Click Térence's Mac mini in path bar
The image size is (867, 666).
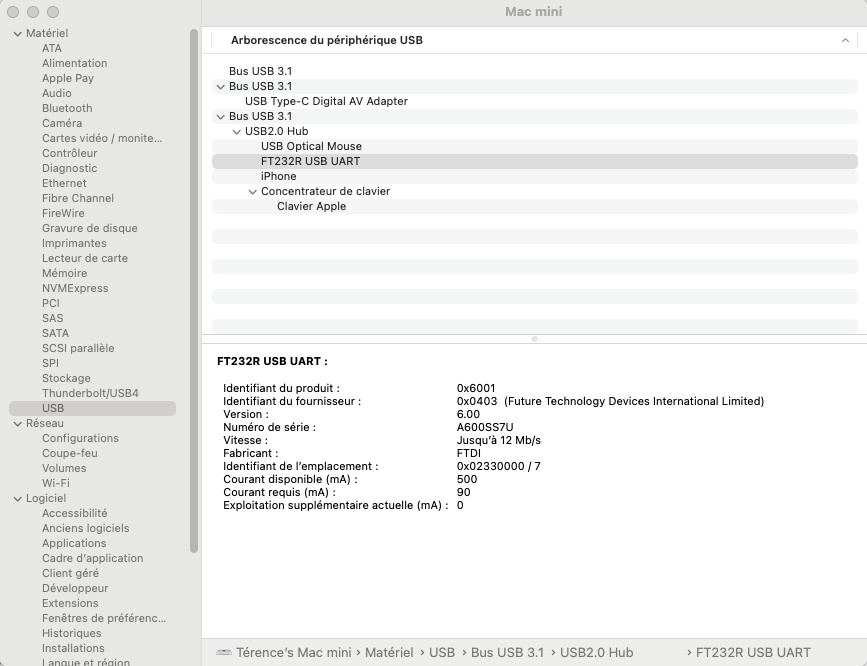click(x=293, y=653)
